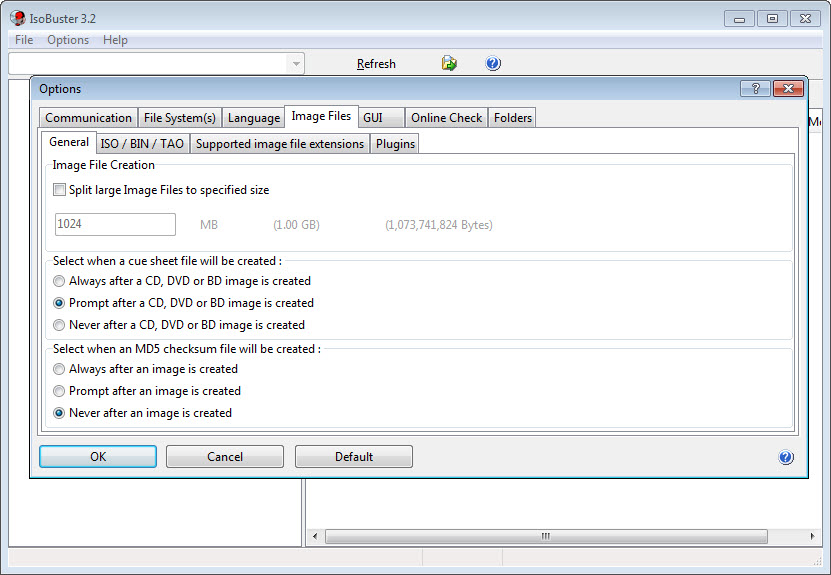Open the File menu

pyautogui.click(x=24, y=40)
